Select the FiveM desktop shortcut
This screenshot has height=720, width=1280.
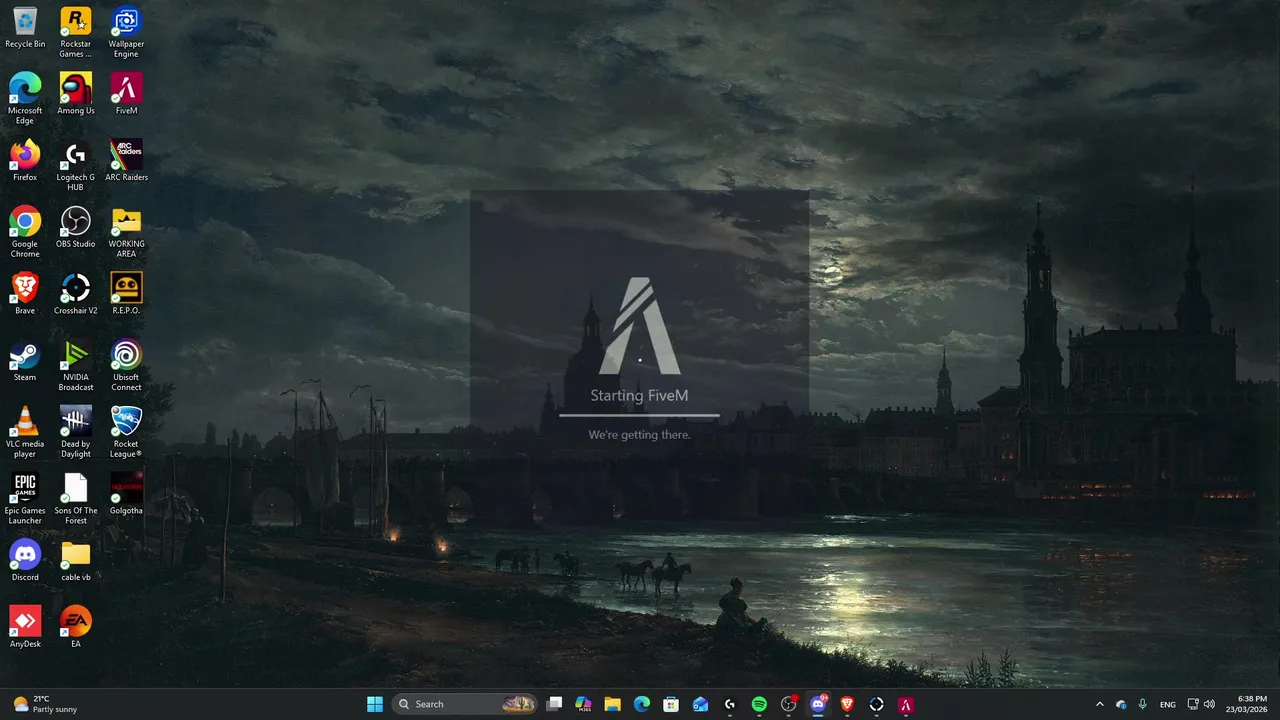tap(126, 94)
